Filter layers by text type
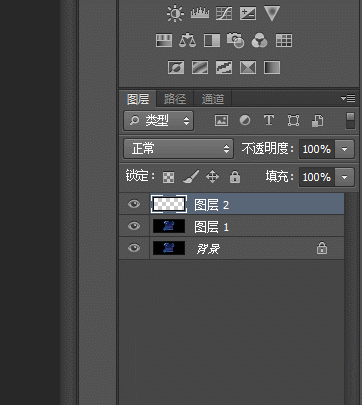The width and height of the screenshot is (362, 405). coord(269,120)
